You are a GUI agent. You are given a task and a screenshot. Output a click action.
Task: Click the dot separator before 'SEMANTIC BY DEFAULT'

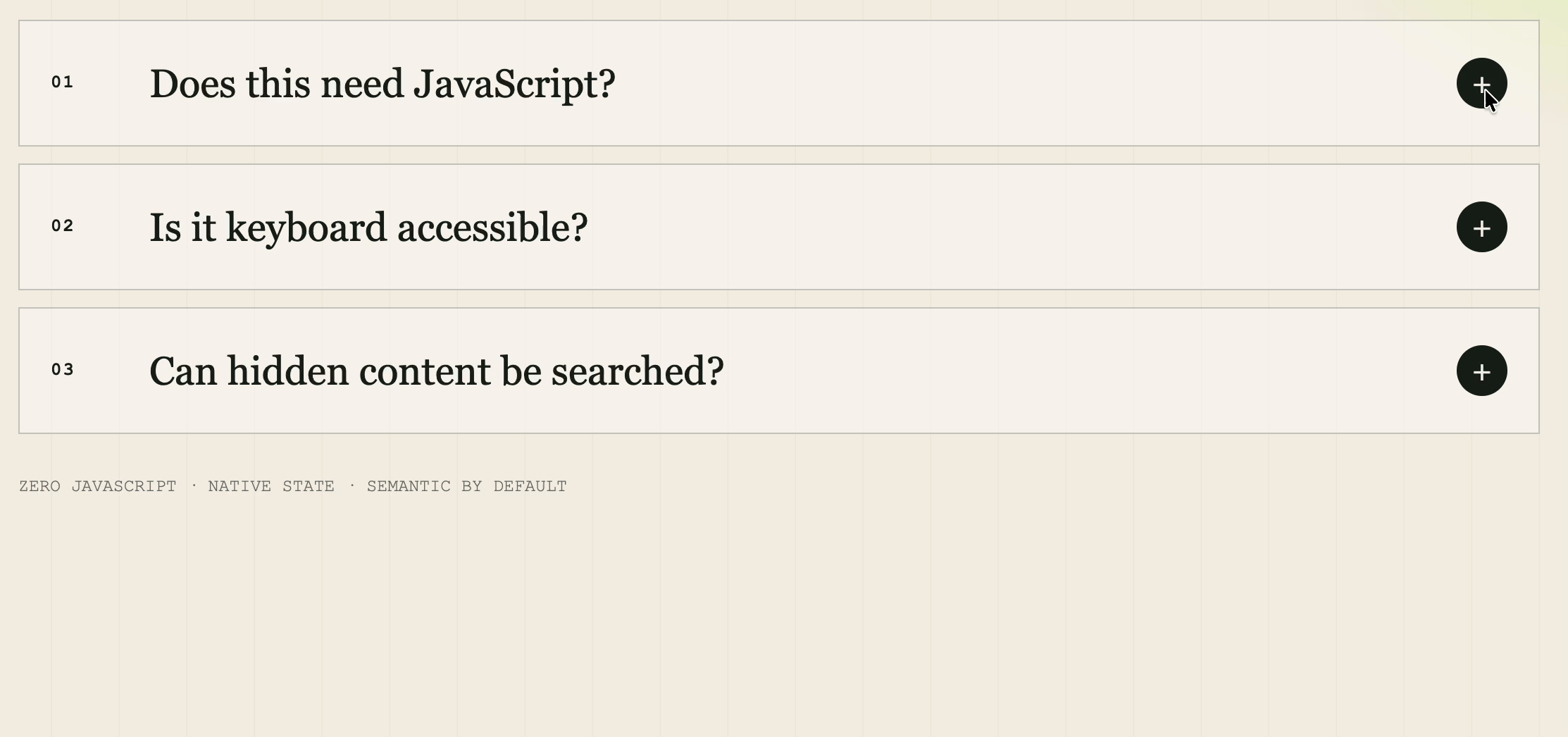[x=352, y=485]
